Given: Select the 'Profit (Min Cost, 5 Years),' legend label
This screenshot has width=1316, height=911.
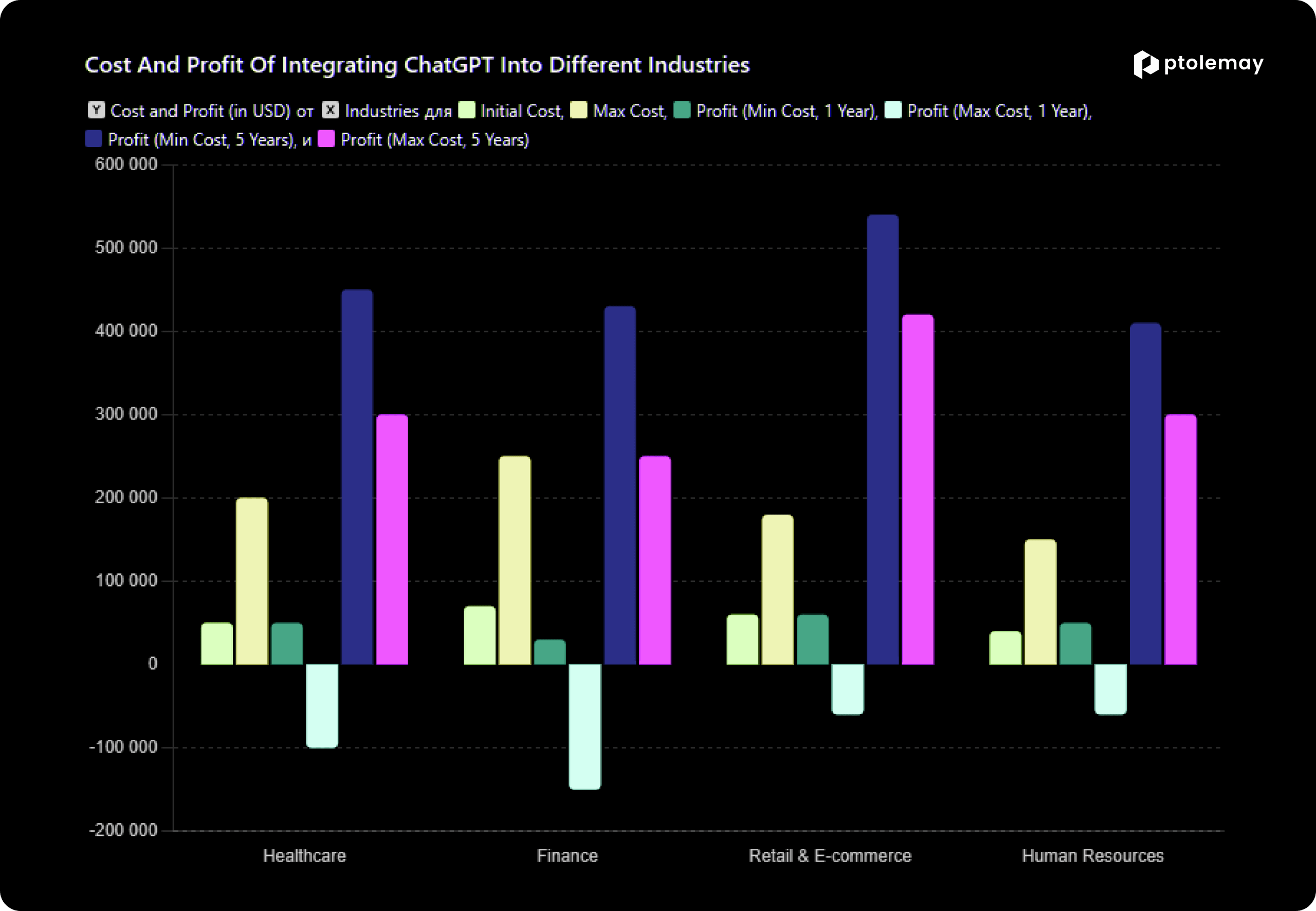Looking at the screenshot, I should point(203,140).
